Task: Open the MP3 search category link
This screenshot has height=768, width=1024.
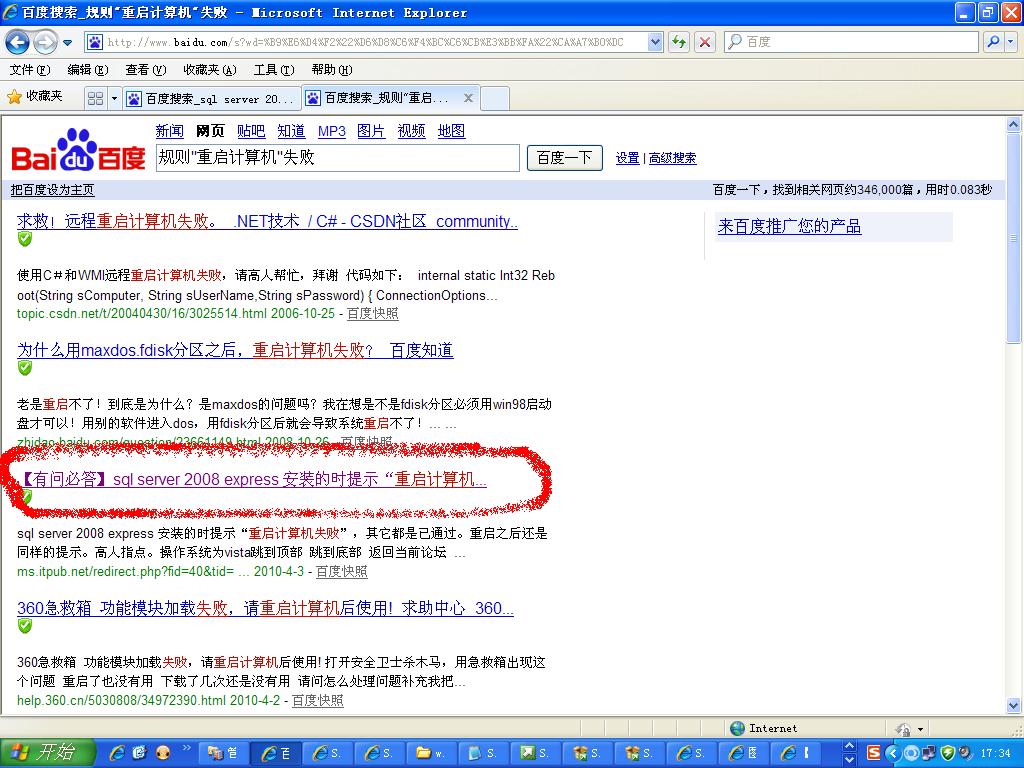Action: 331,131
